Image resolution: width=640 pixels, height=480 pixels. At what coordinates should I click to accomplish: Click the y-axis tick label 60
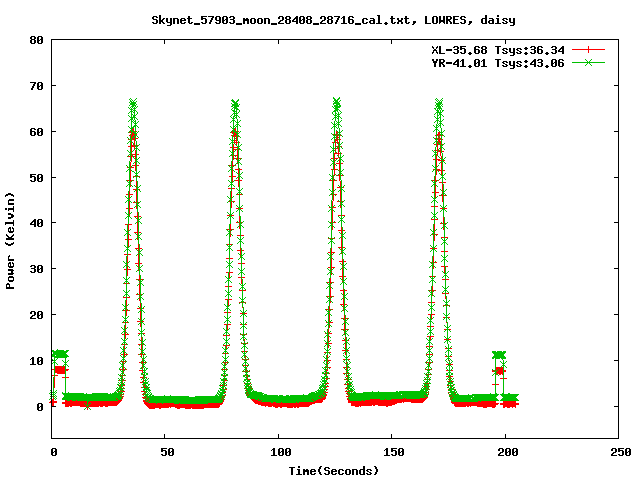pyautogui.click(x=36, y=132)
